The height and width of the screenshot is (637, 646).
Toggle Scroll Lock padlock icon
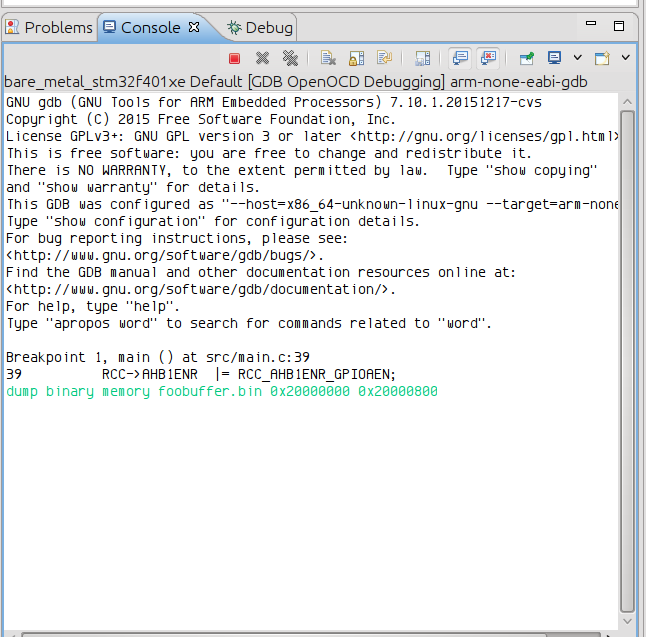356,59
